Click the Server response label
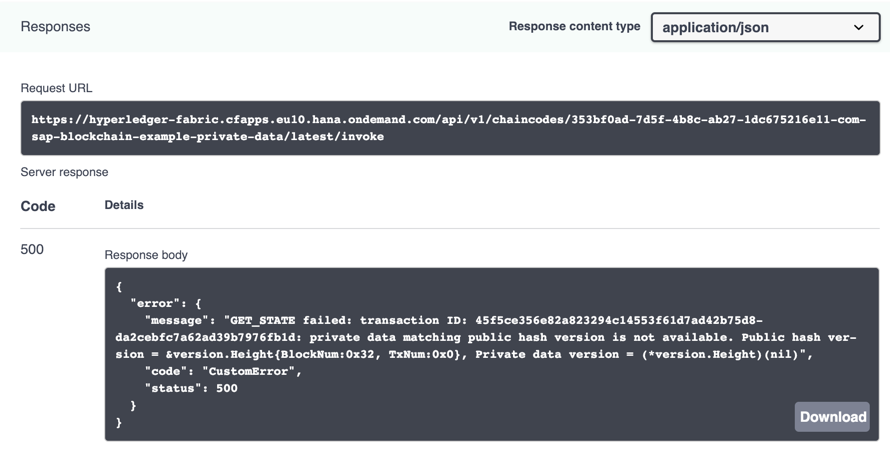 (64, 172)
